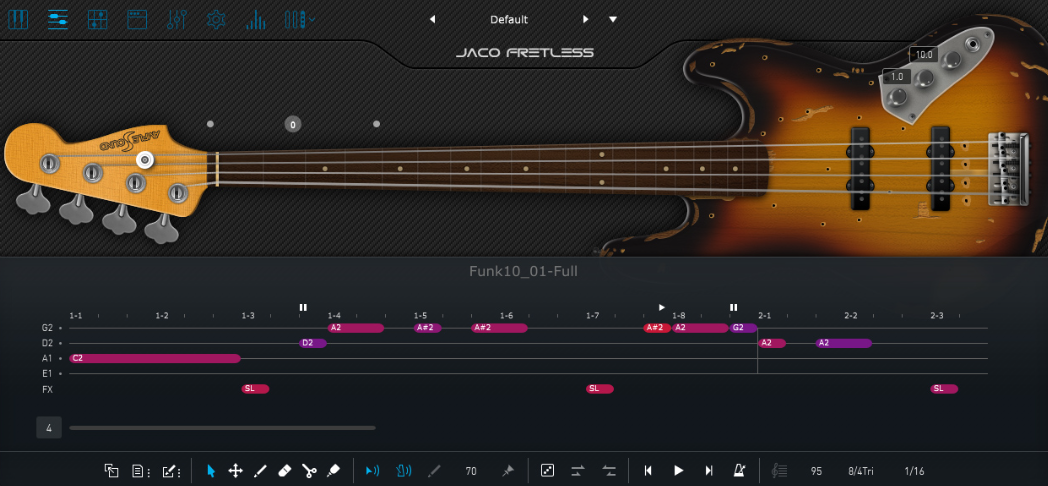
Task: Click the loop forward arrows icon
Action: pos(577,471)
